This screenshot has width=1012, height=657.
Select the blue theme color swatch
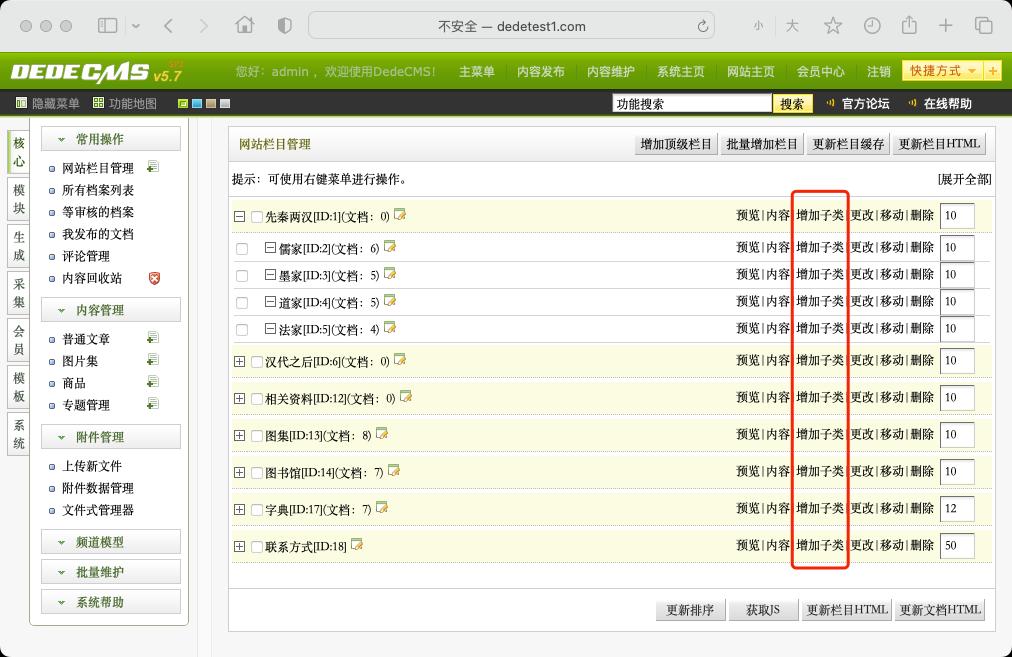(x=197, y=103)
